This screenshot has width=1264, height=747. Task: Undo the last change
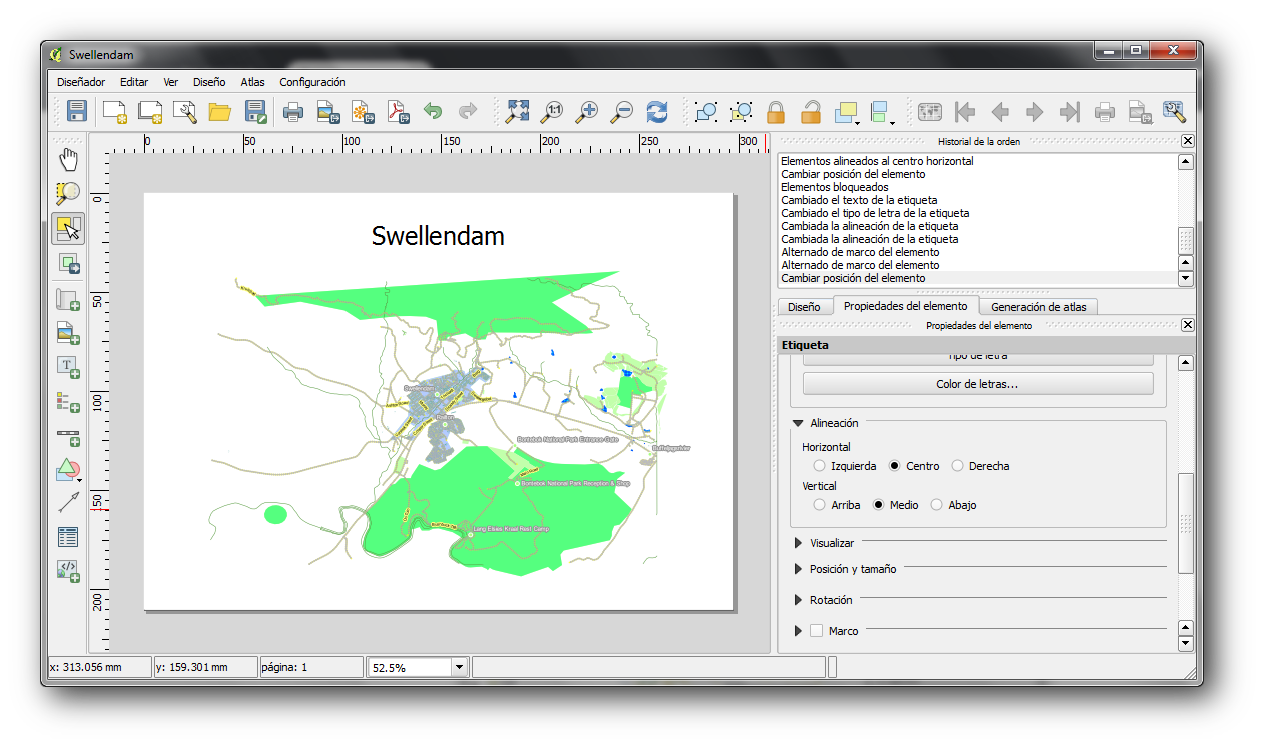(x=433, y=112)
